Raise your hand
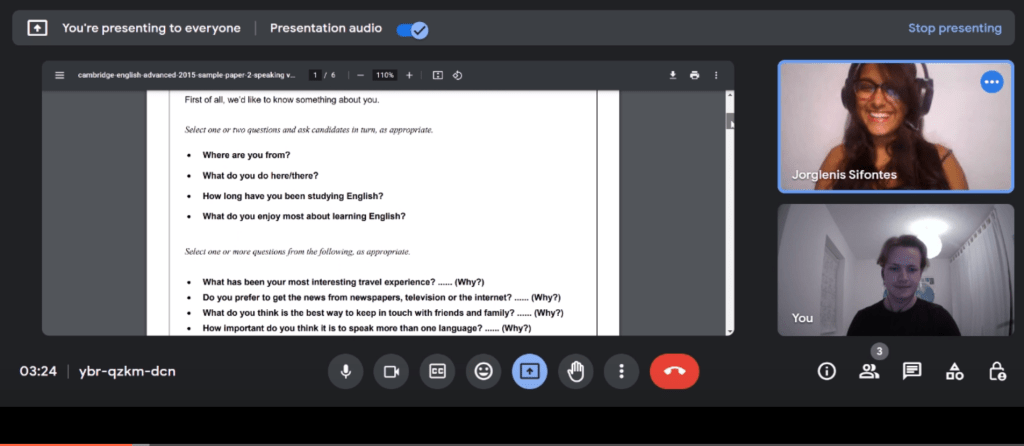 [575, 371]
